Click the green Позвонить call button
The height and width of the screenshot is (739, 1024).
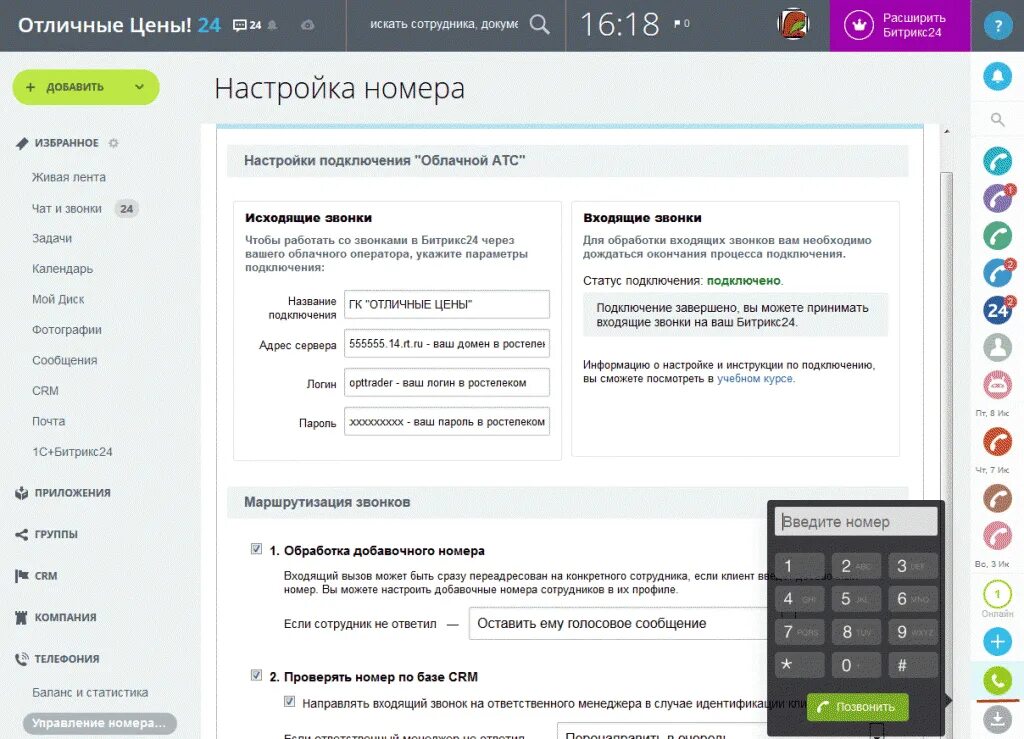tap(857, 707)
